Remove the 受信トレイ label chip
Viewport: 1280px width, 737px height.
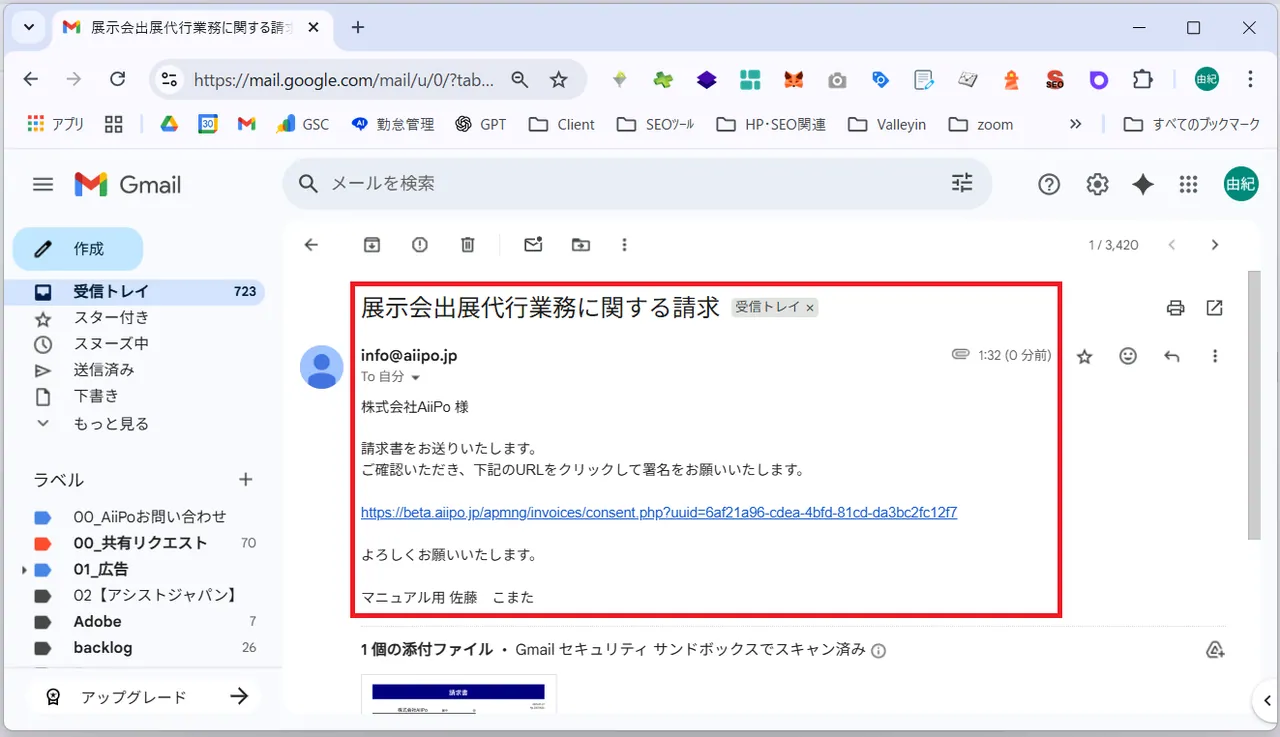(x=810, y=308)
